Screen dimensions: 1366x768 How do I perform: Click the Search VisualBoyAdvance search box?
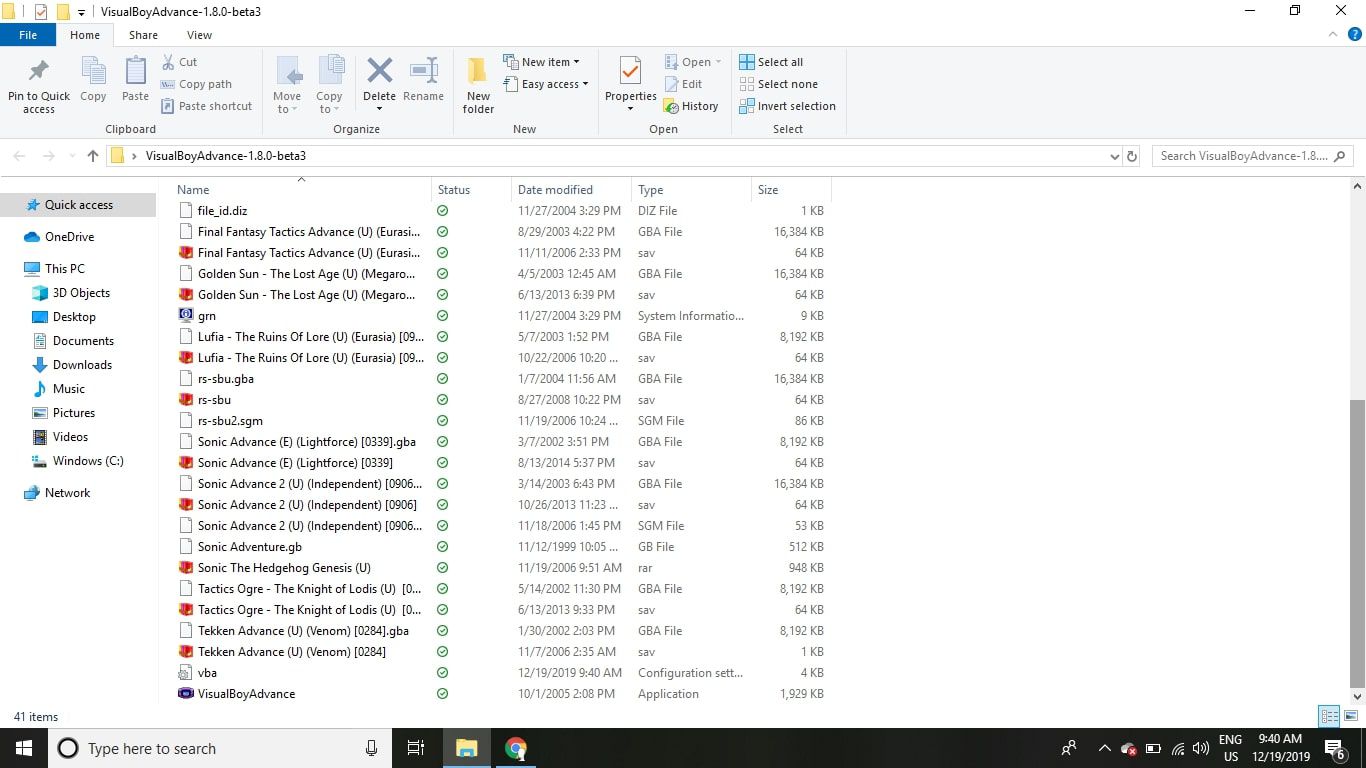(1243, 156)
